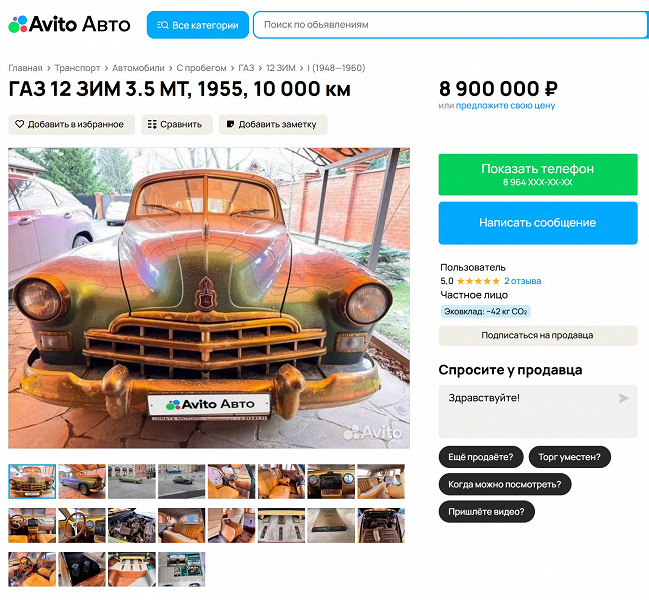Click the Avito Авто logo
This screenshot has width=649, height=600.
point(69,24)
